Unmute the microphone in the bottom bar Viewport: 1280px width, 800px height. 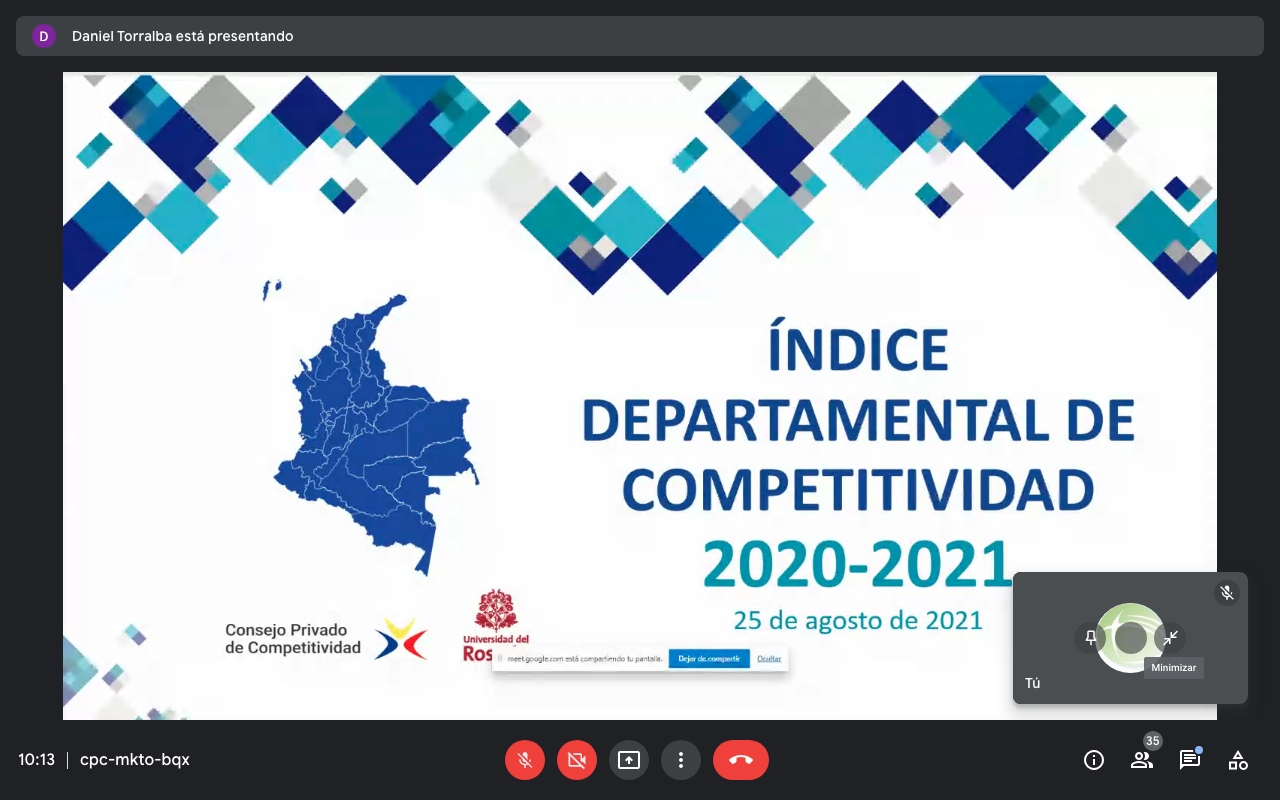tap(525, 760)
